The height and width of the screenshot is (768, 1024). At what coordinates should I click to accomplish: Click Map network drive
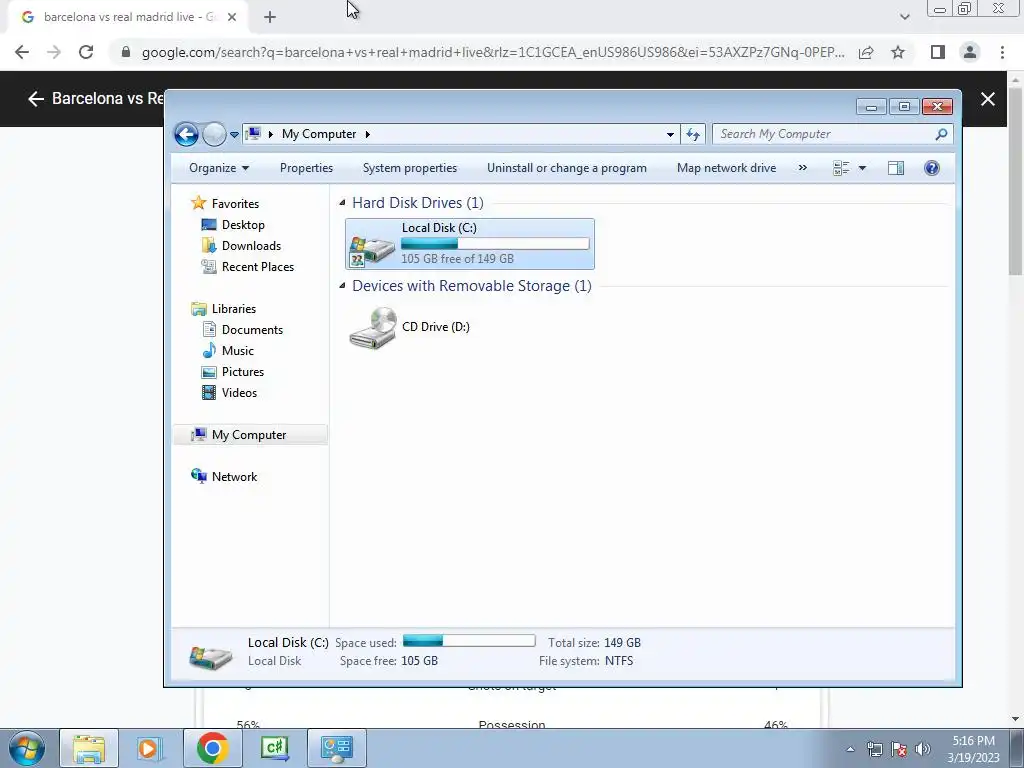726,168
